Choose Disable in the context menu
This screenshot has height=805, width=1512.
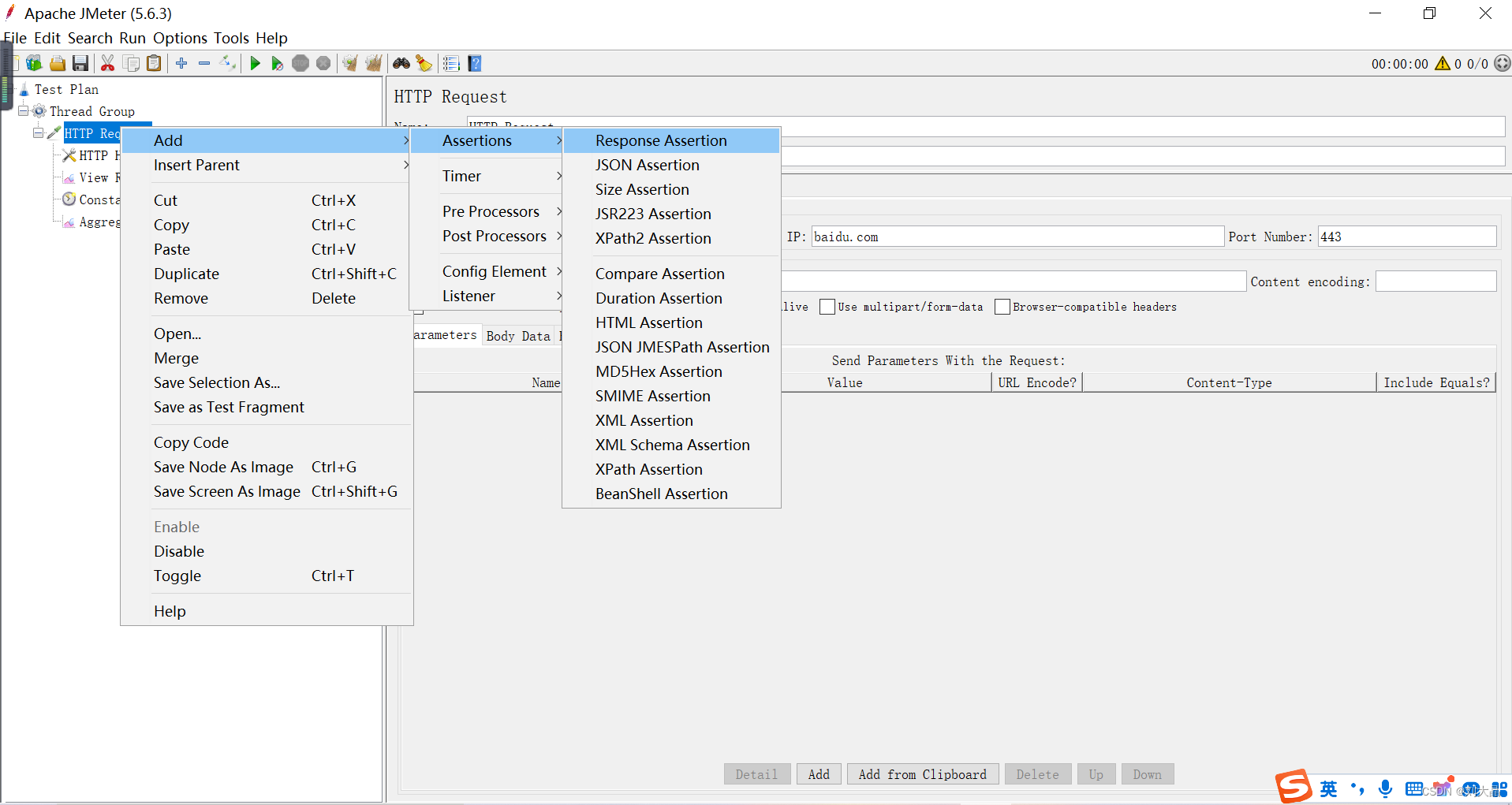tap(267, 551)
